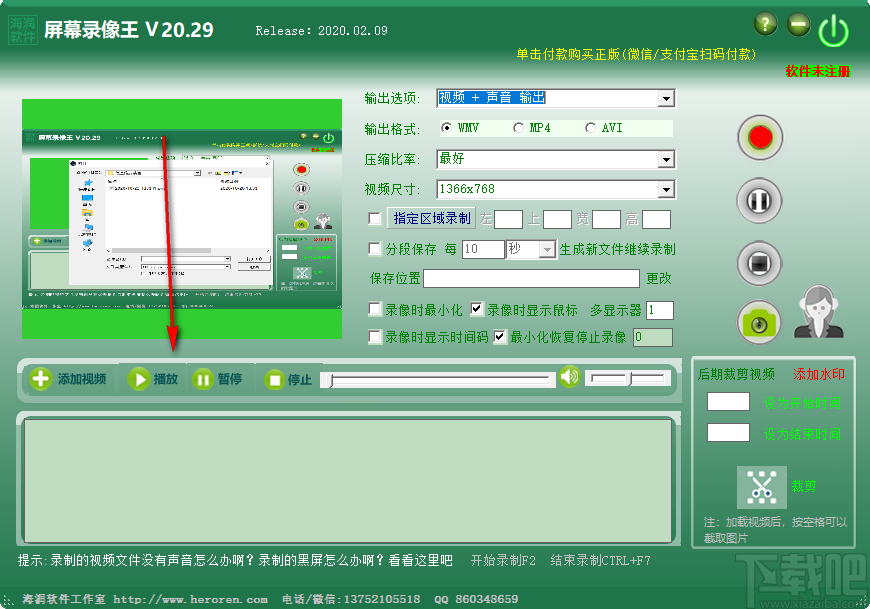Click the crop end time field

(728, 433)
